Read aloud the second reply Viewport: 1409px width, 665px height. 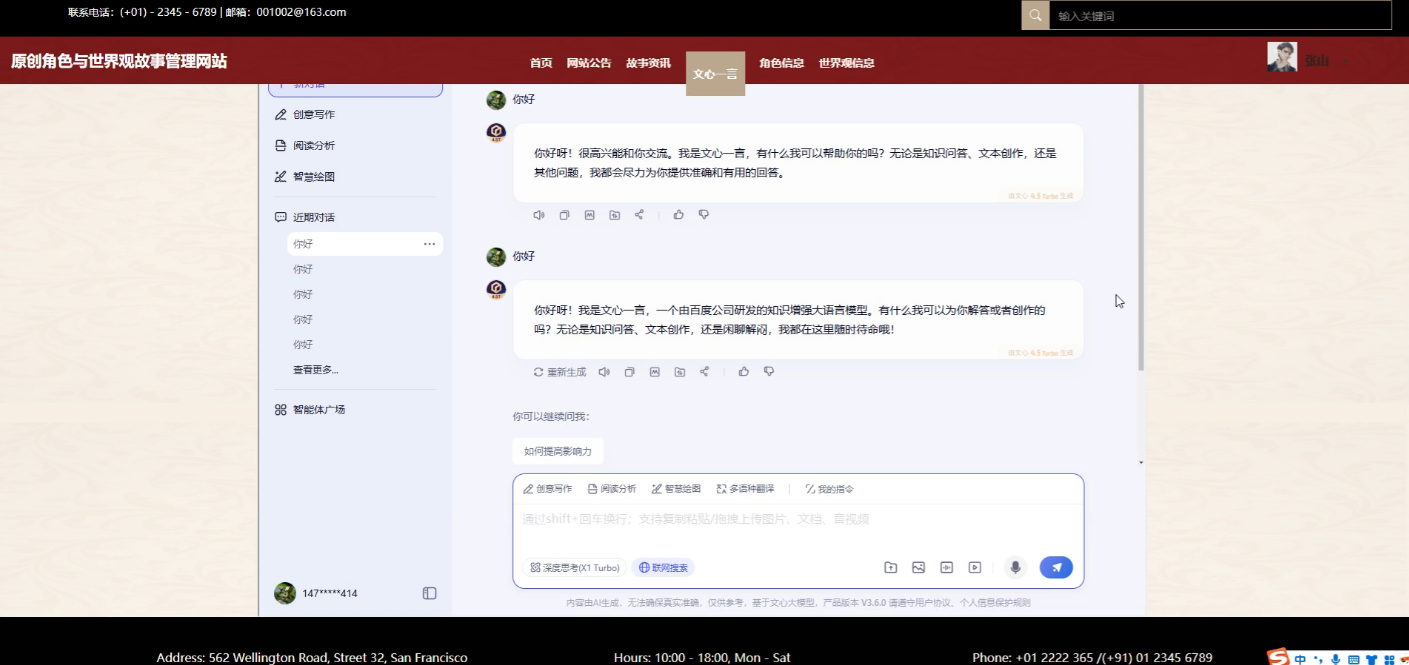coord(604,372)
